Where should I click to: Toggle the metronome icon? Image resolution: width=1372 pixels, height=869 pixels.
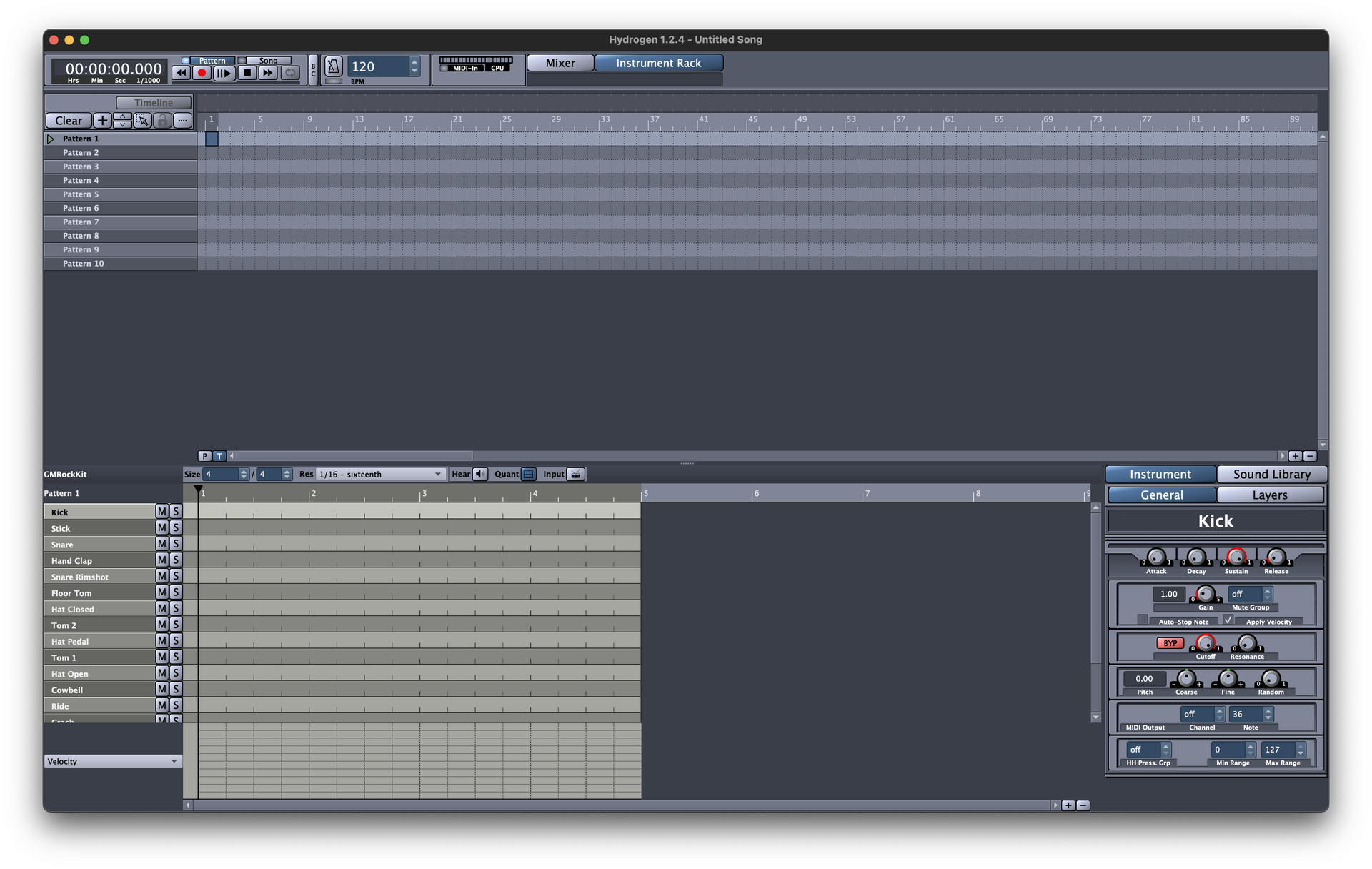tap(333, 66)
